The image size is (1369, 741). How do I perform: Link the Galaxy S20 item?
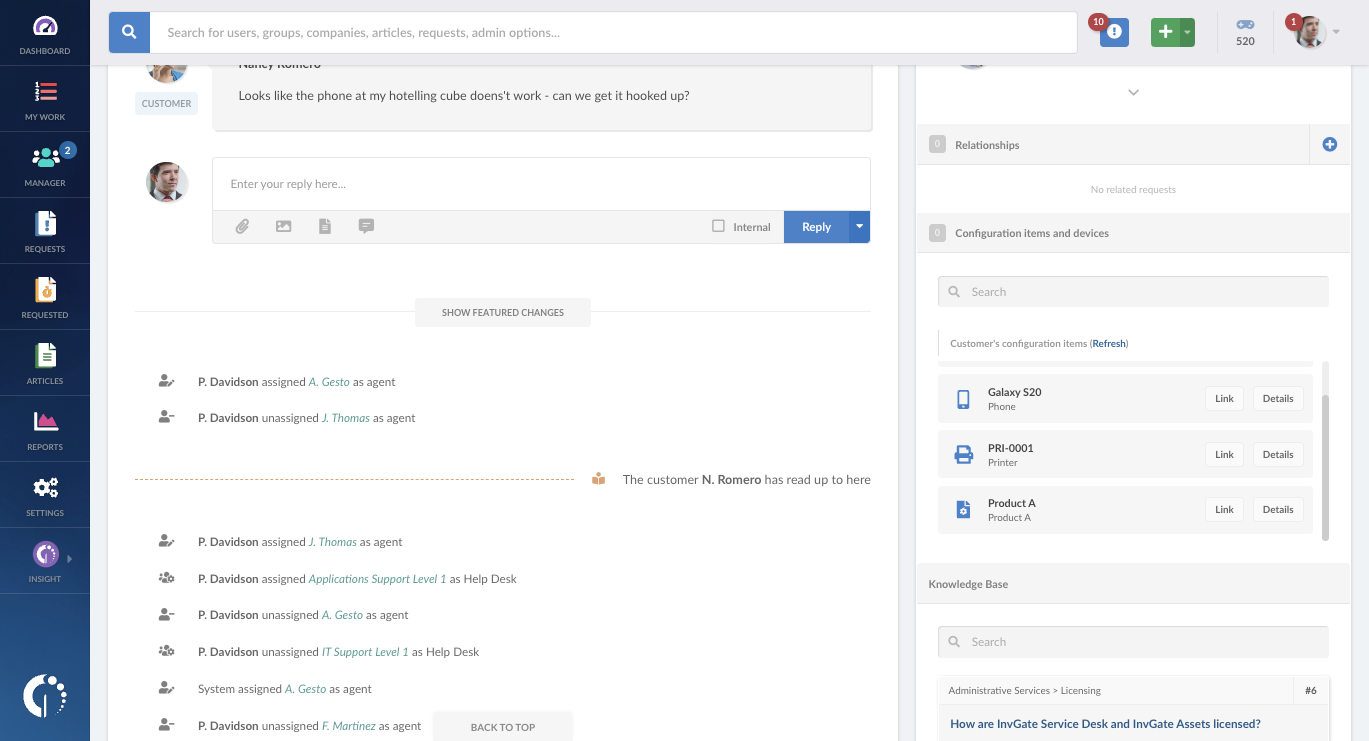(x=1224, y=398)
